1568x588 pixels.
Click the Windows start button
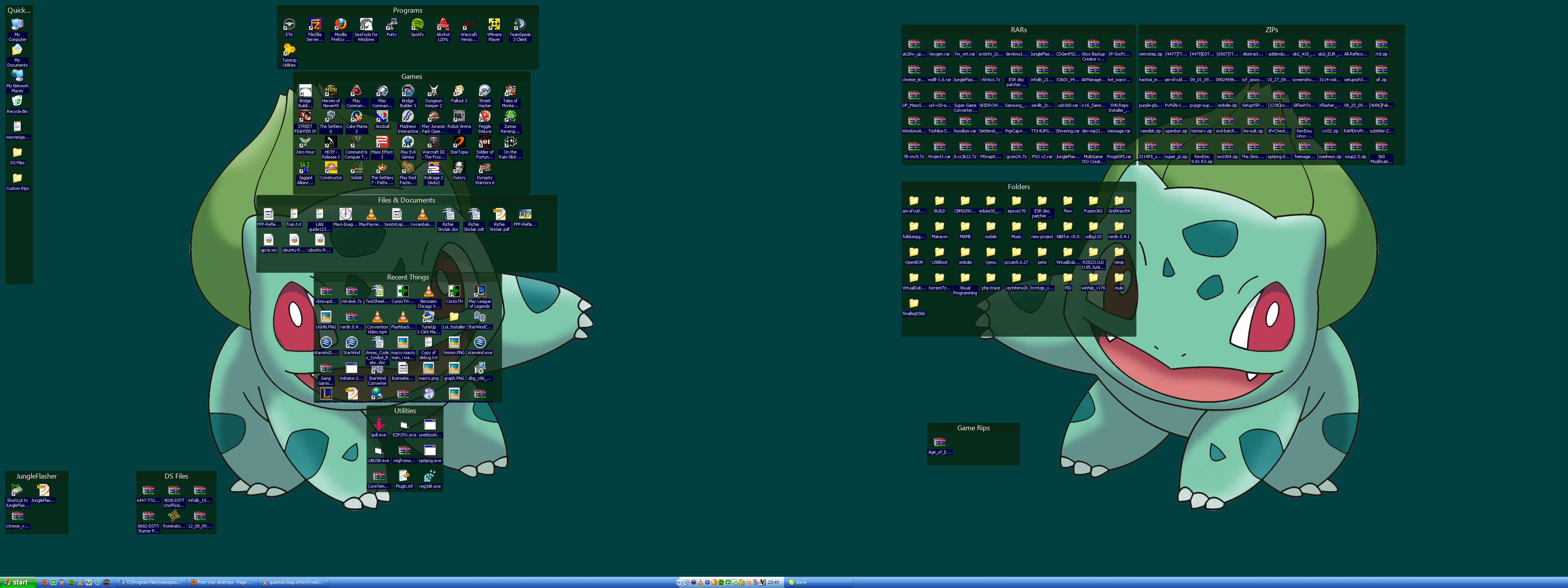17,583
